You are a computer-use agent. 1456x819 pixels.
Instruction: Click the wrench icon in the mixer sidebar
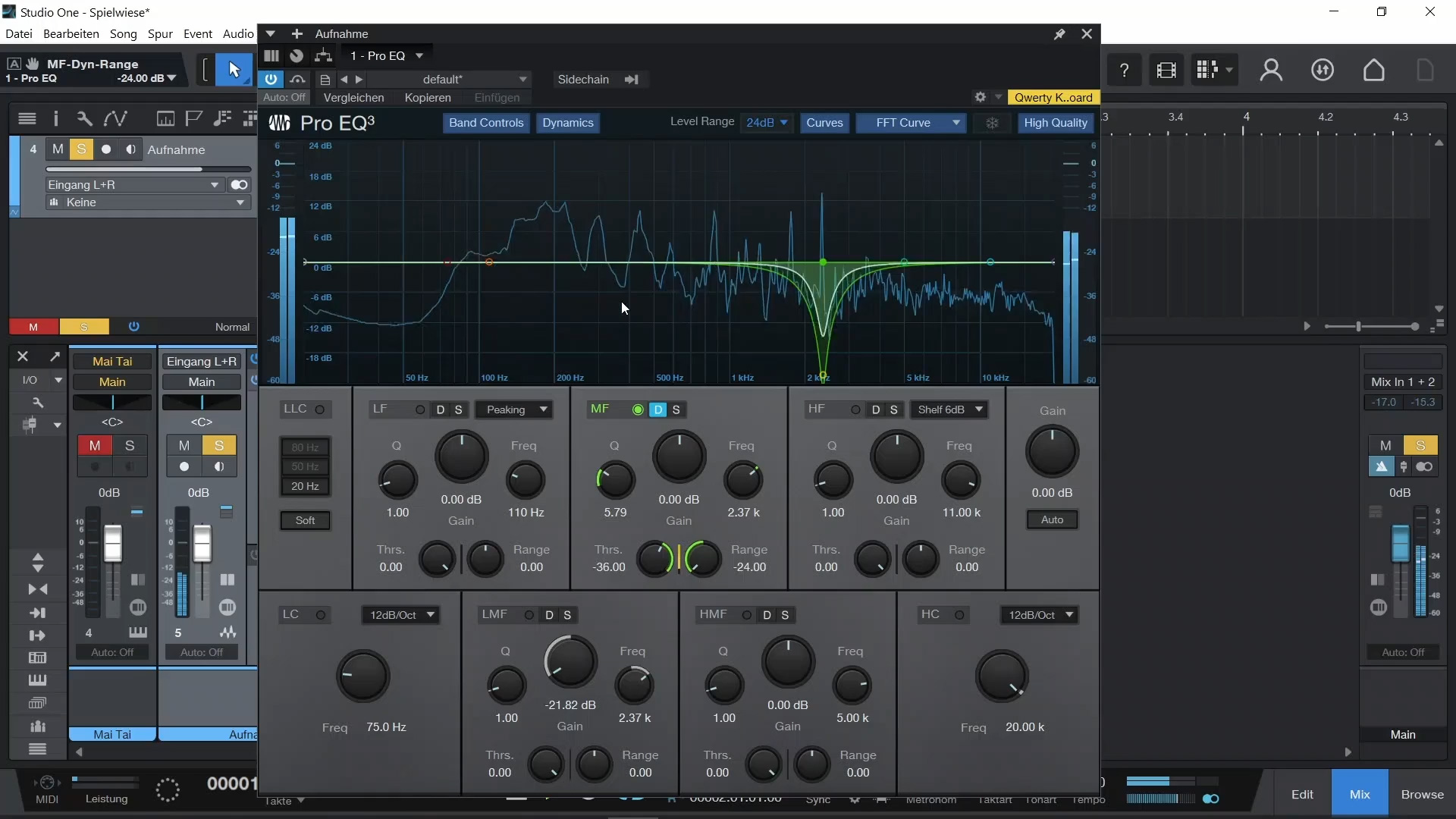click(x=37, y=403)
